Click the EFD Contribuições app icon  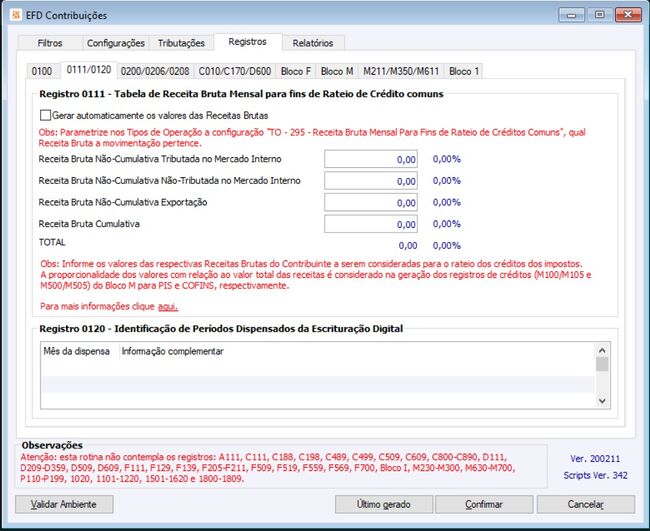pyautogui.click(x=16, y=15)
